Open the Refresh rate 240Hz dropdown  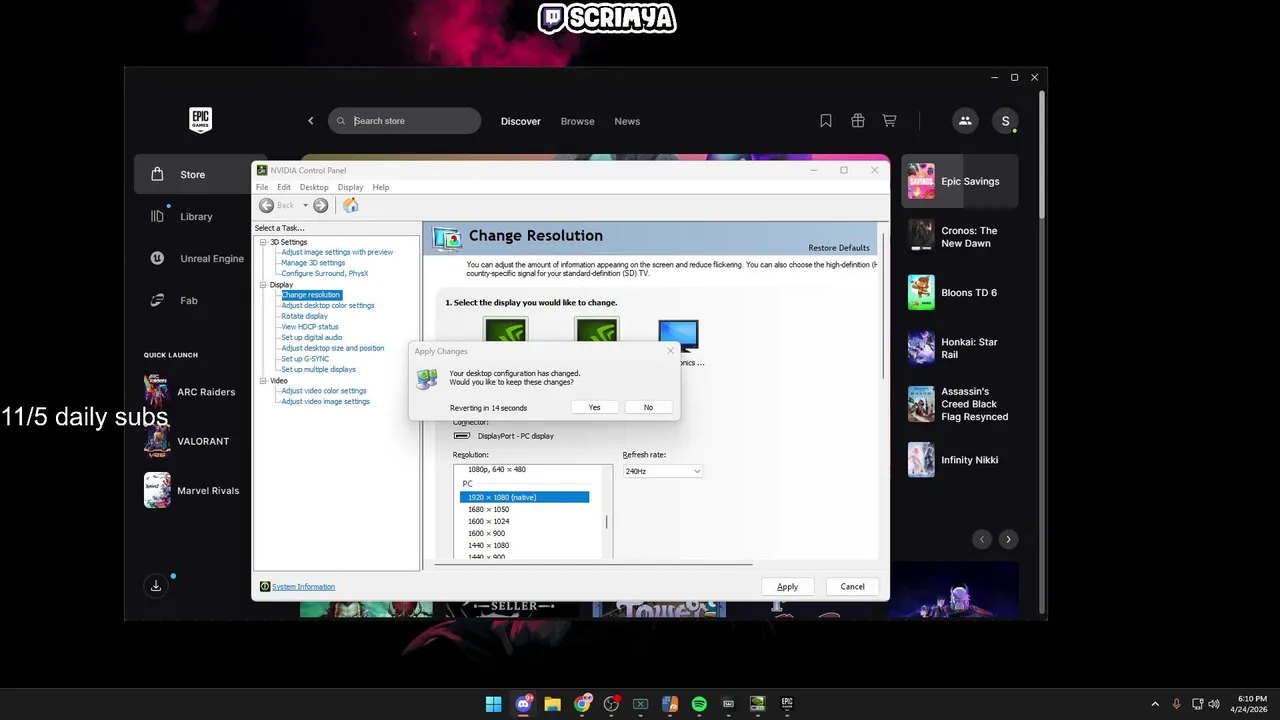pyautogui.click(x=663, y=471)
